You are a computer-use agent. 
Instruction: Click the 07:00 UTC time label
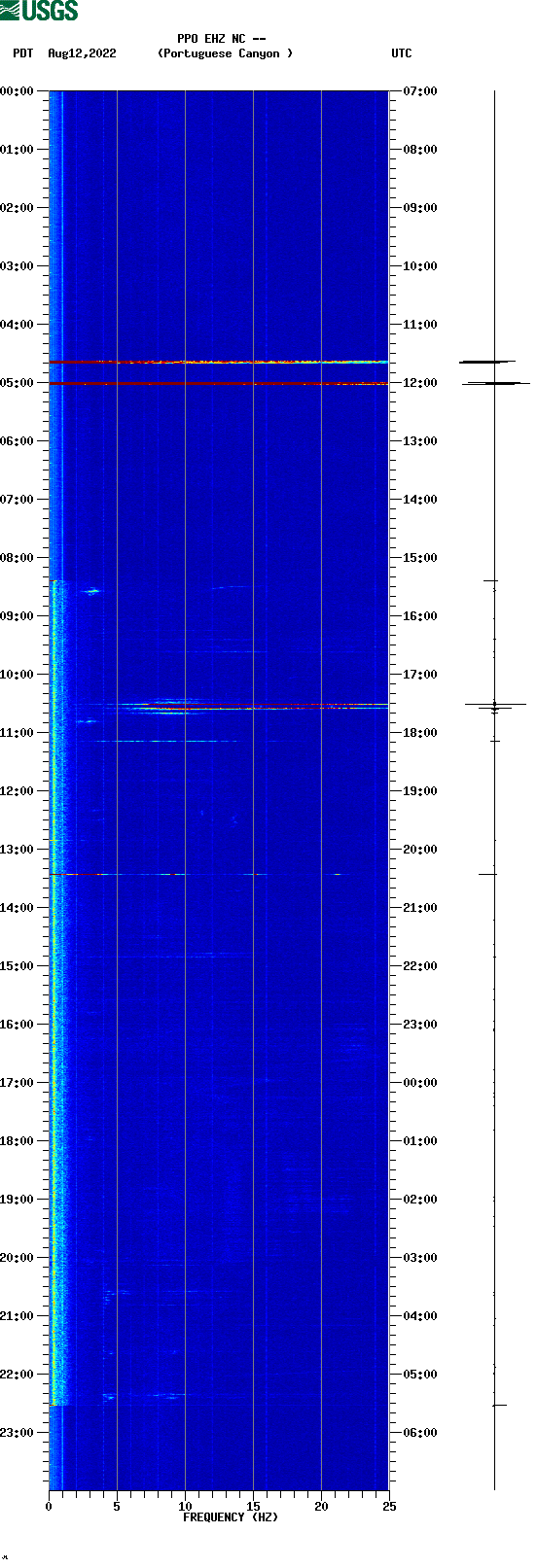[x=420, y=91]
